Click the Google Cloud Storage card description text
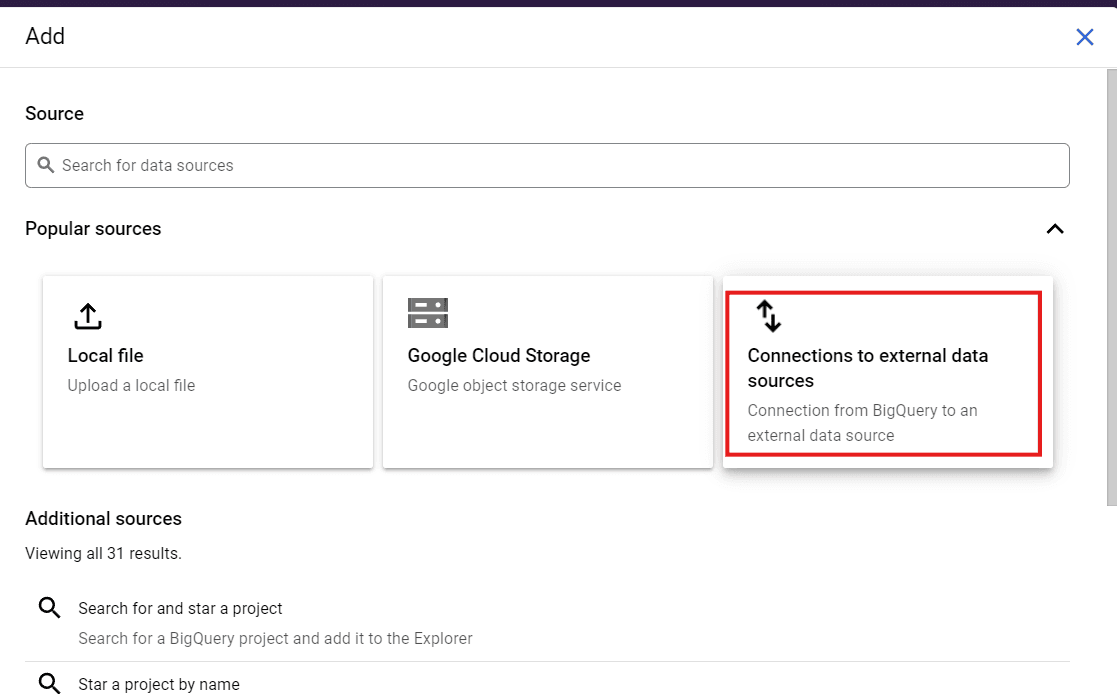Viewport: 1117px width, 694px height. (514, 385)
